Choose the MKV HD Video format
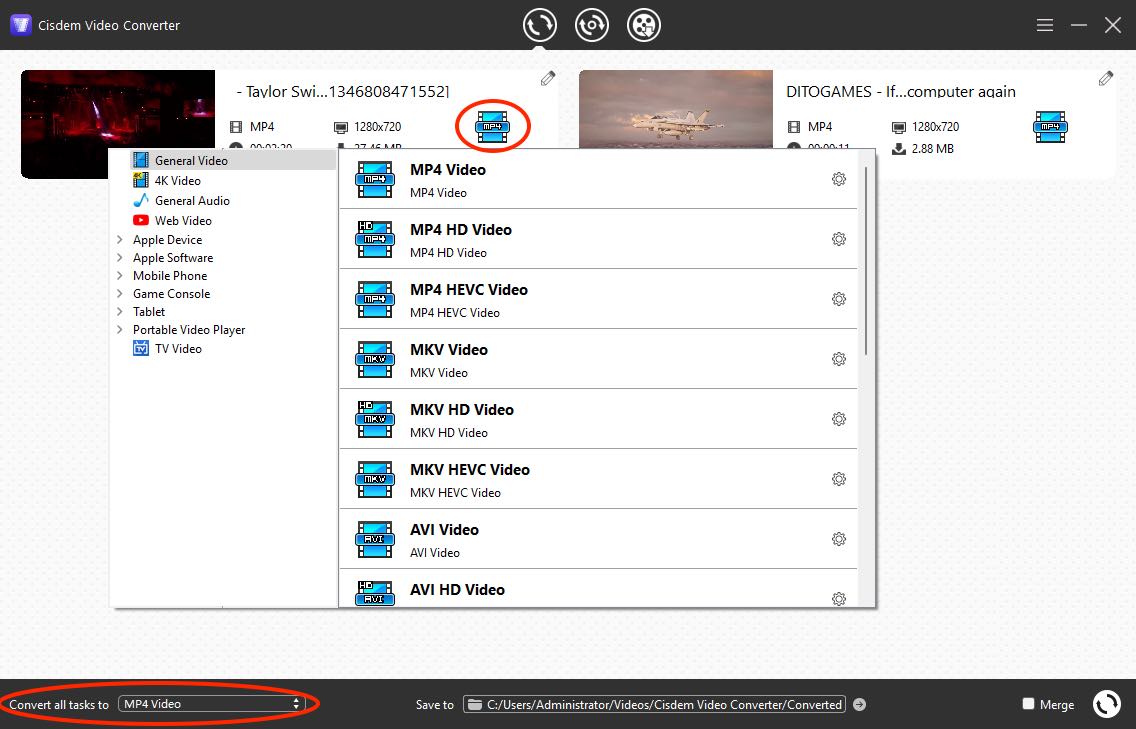 click(598, 419)
